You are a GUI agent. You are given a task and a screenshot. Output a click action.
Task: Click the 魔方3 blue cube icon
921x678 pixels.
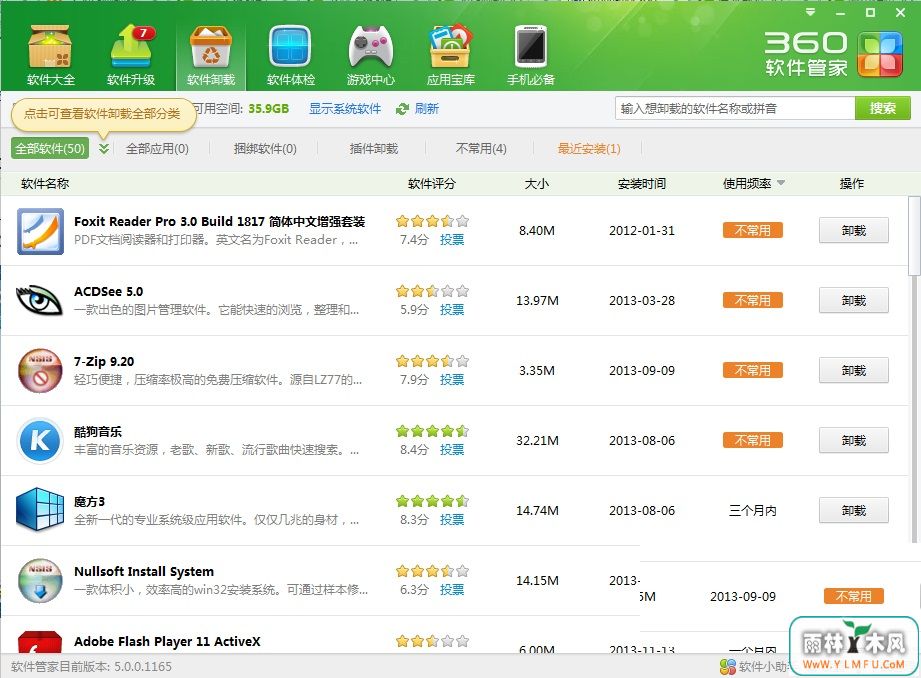pyautogui.click(x=40, y=509)
